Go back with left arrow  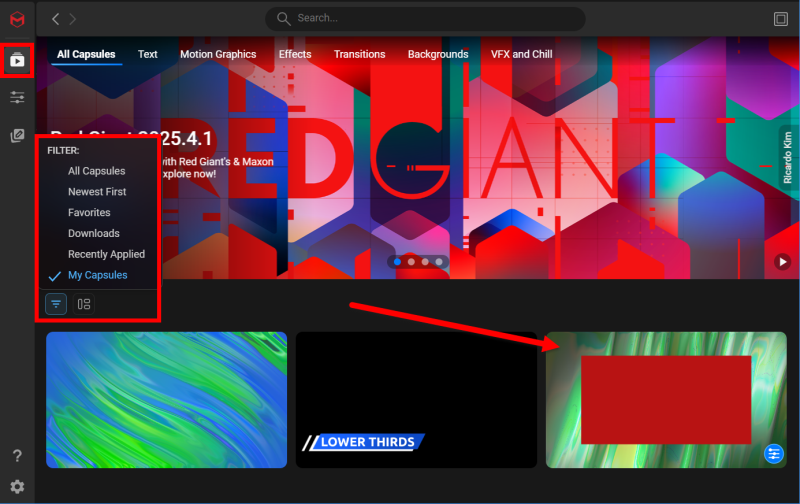coord(56,19)
